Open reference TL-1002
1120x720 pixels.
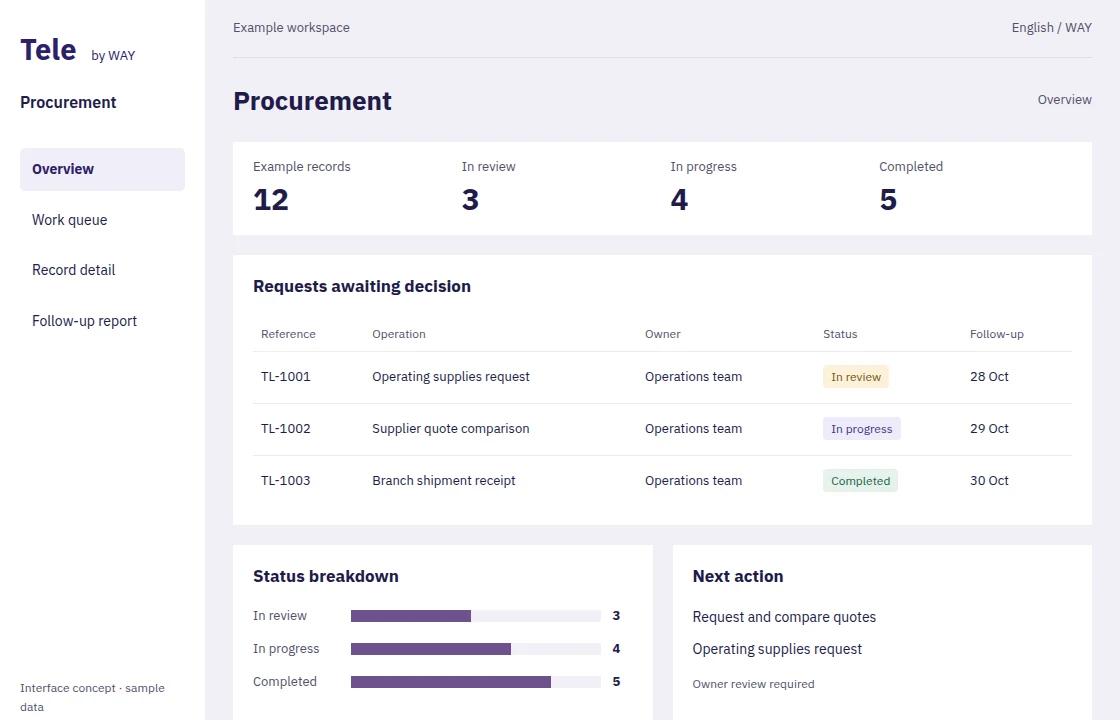click(x=286, y=429)
